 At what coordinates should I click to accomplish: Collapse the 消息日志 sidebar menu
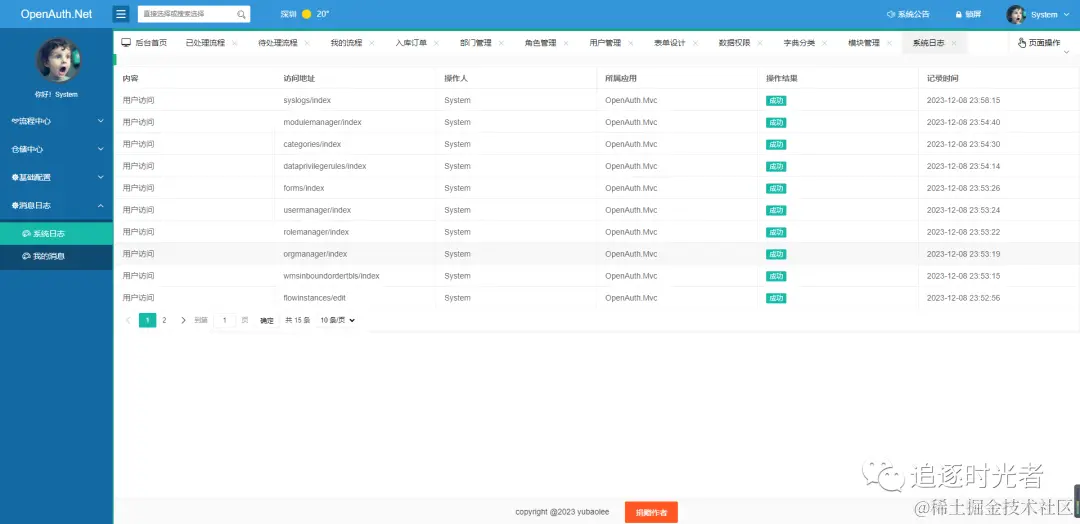click(56, 206)
